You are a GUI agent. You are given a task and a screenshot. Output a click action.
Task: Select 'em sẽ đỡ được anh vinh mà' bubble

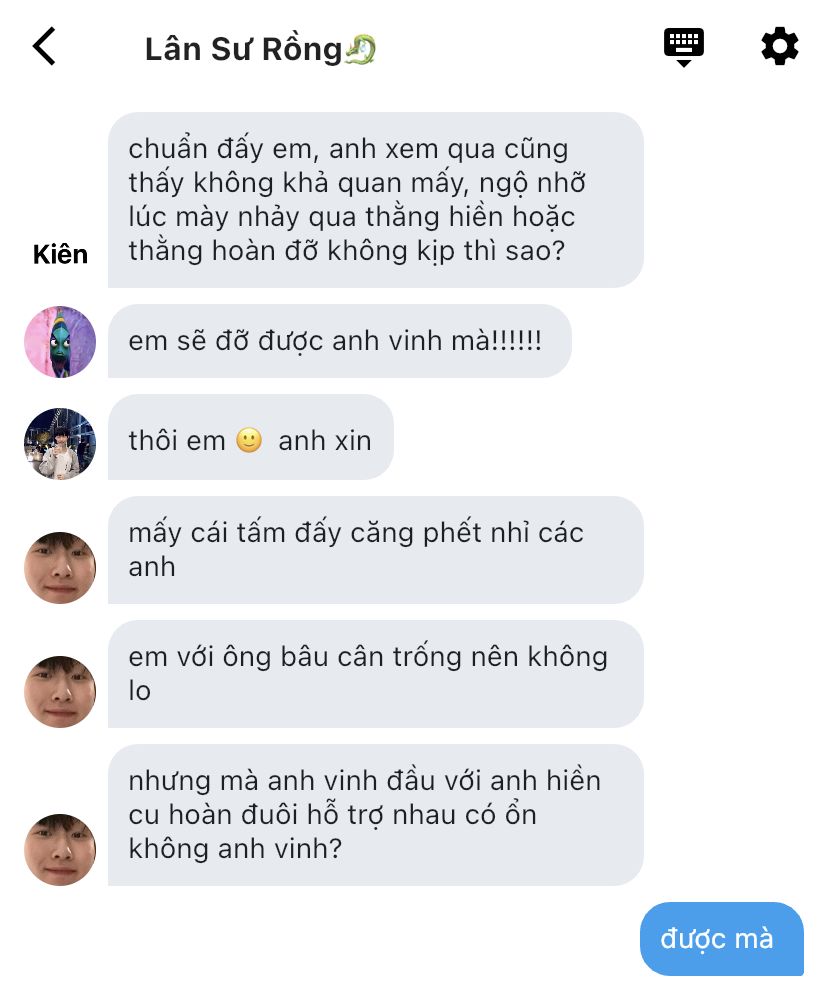tap(339, 341)
